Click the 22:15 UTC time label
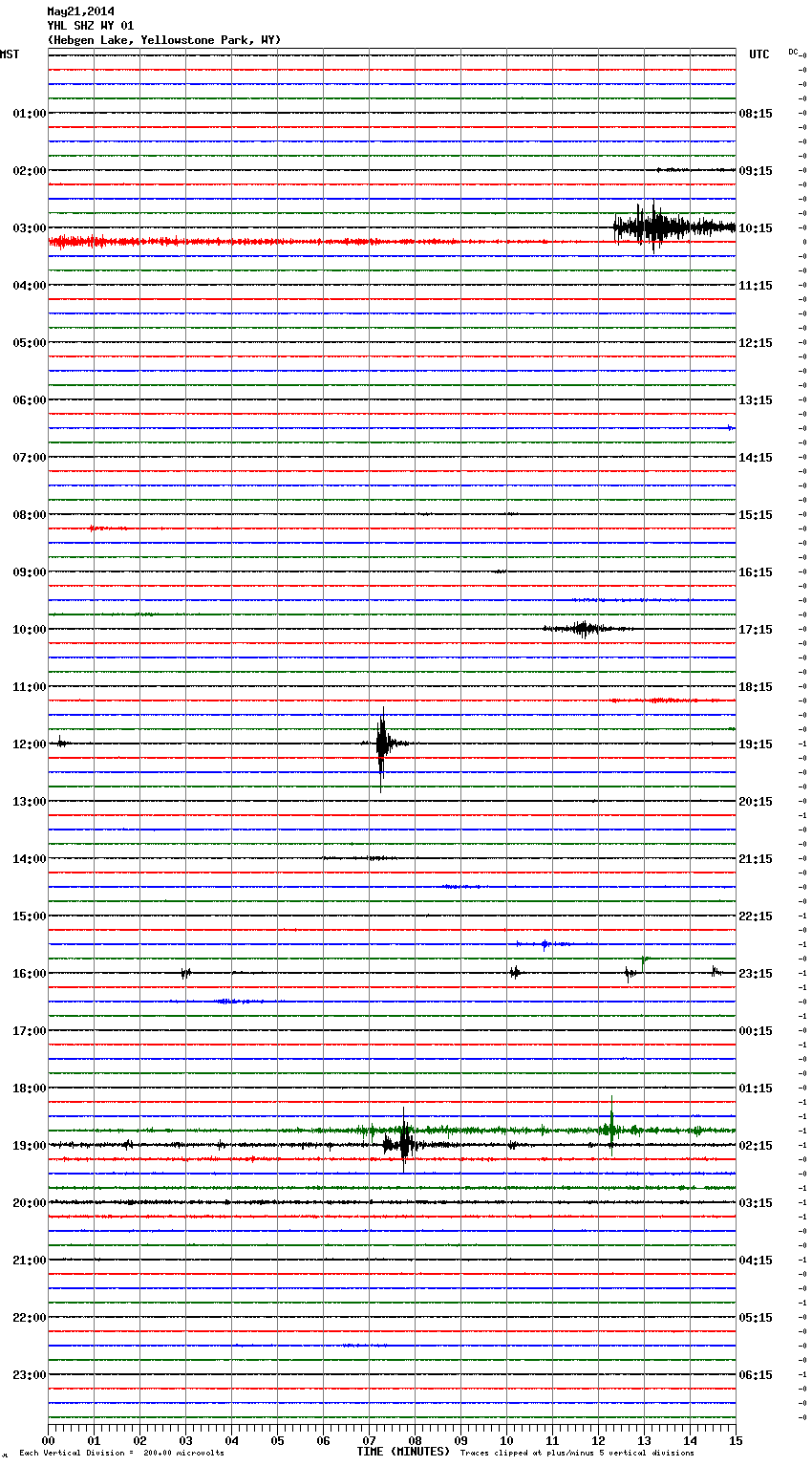This screenshot has width=812, height=1466. pyautogui.click(x=756, y=916)
